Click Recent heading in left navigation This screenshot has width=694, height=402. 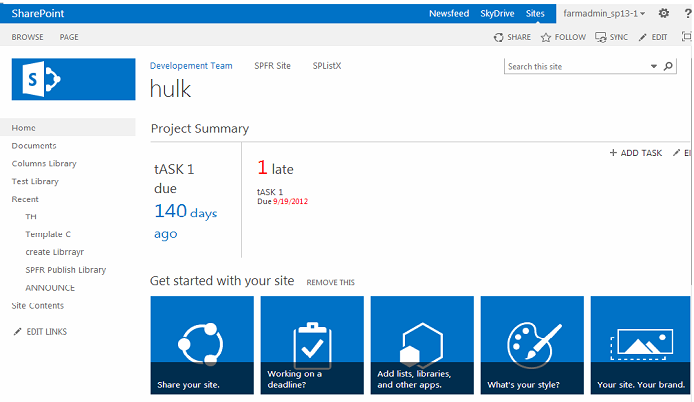click(25, 199)
